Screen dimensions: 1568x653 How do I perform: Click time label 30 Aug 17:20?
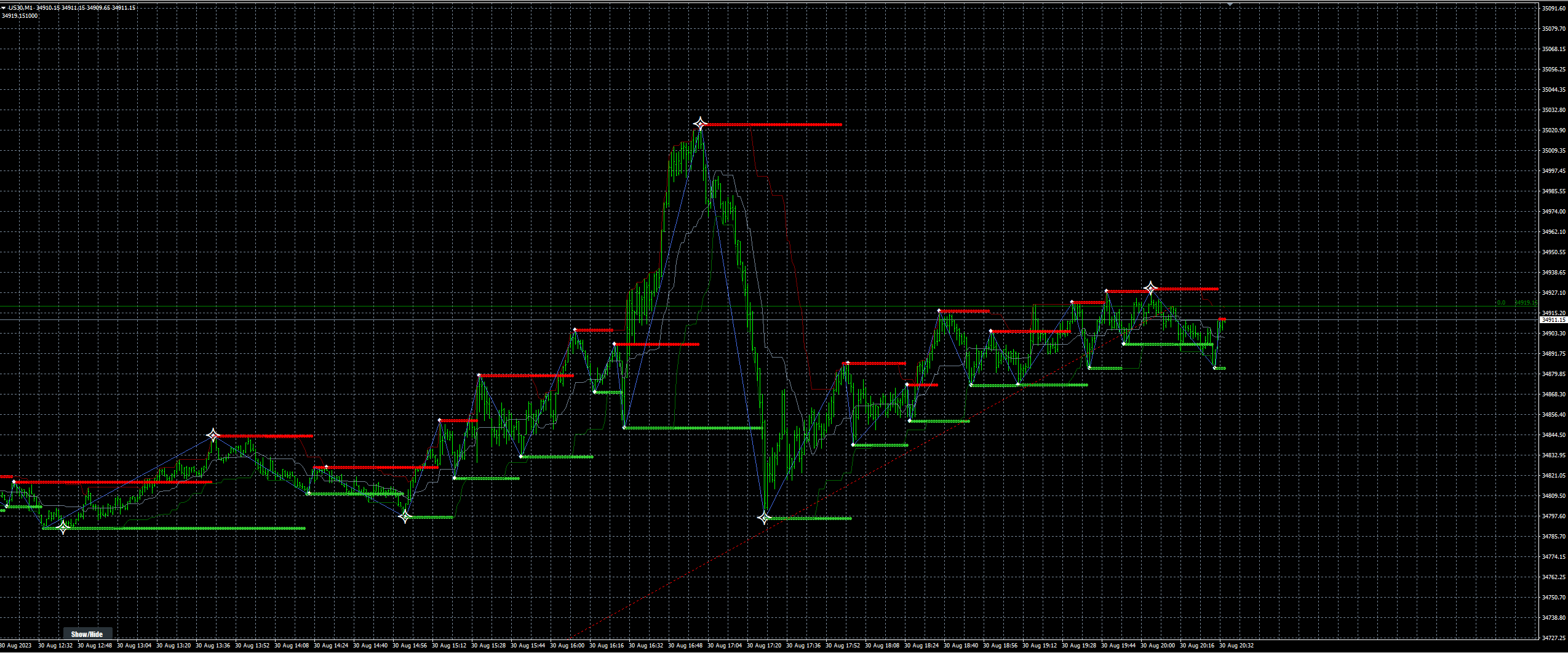pyautogui.click(x=764, y=646)
